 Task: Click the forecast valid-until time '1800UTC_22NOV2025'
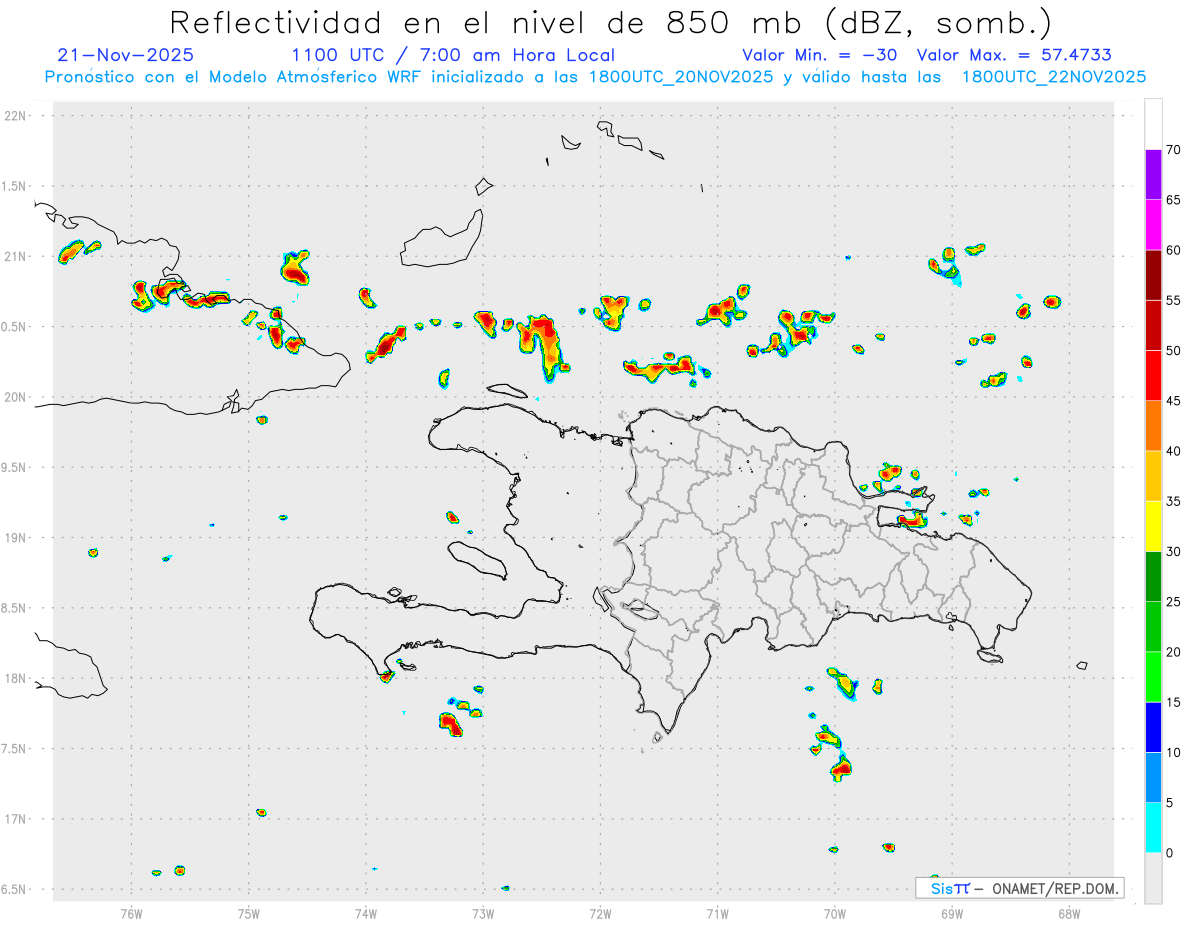coord(1054,77)
